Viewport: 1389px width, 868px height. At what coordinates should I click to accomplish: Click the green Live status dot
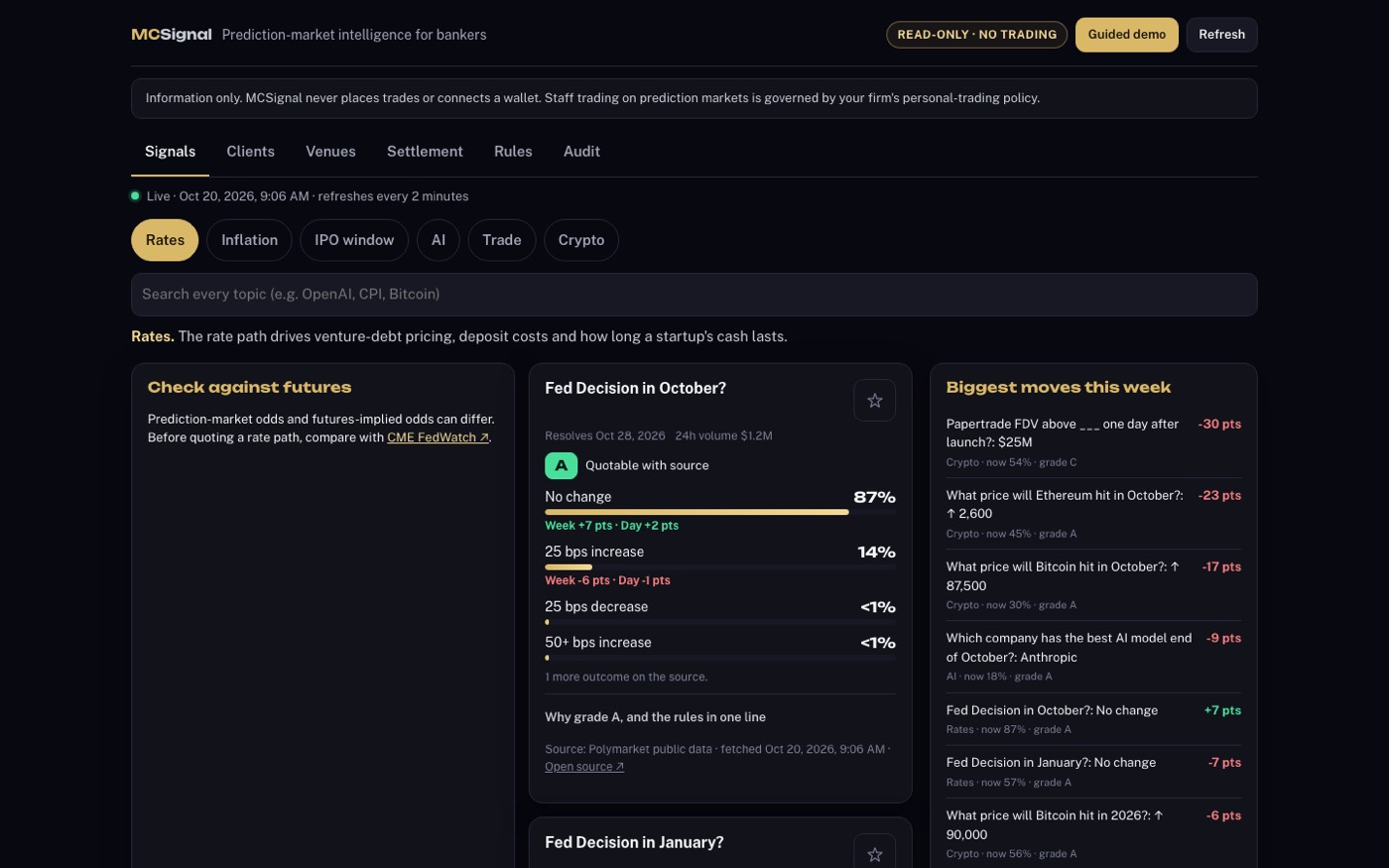click(x=135, y=195)
